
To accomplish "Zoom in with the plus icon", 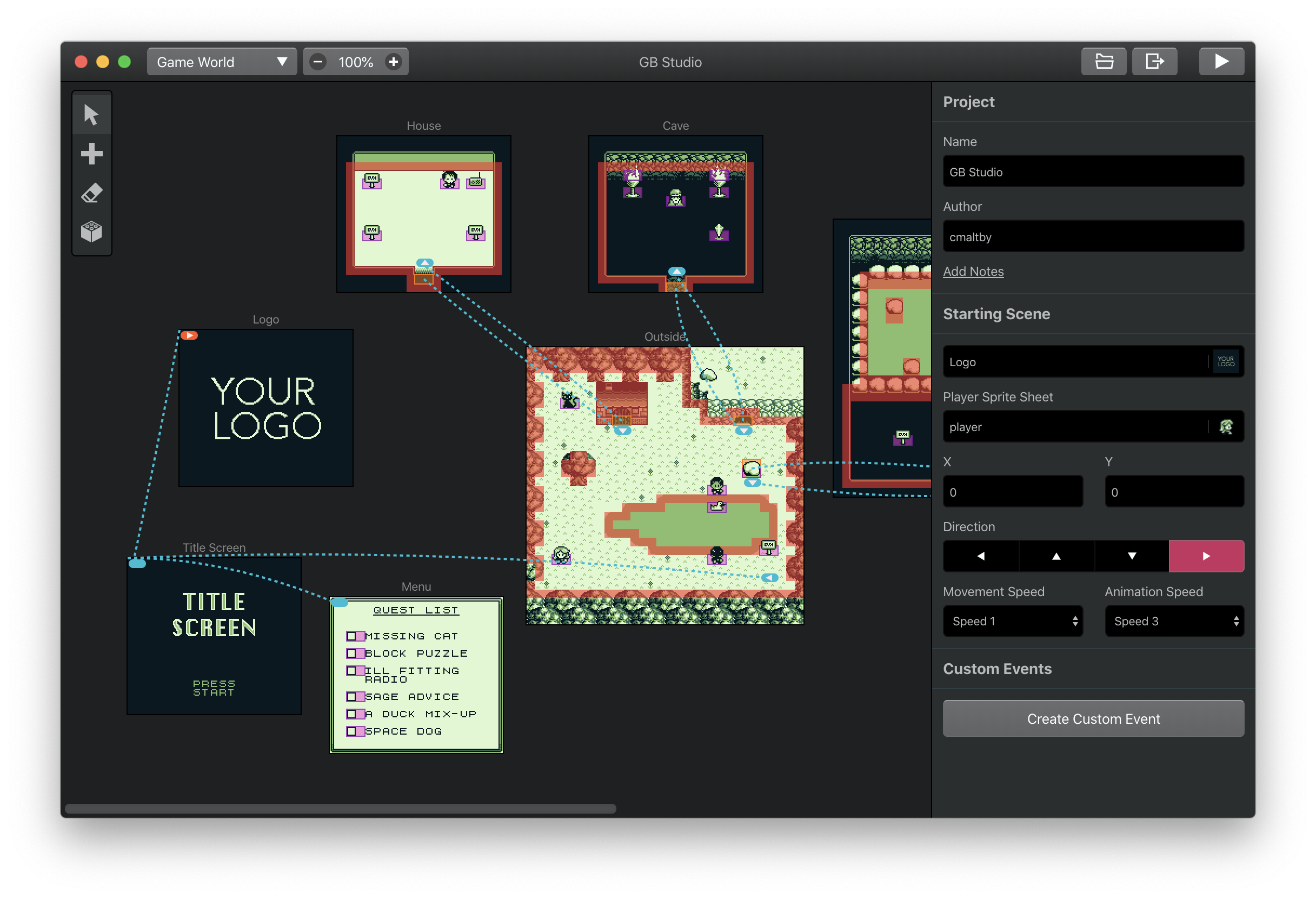I will coord(394,61).
